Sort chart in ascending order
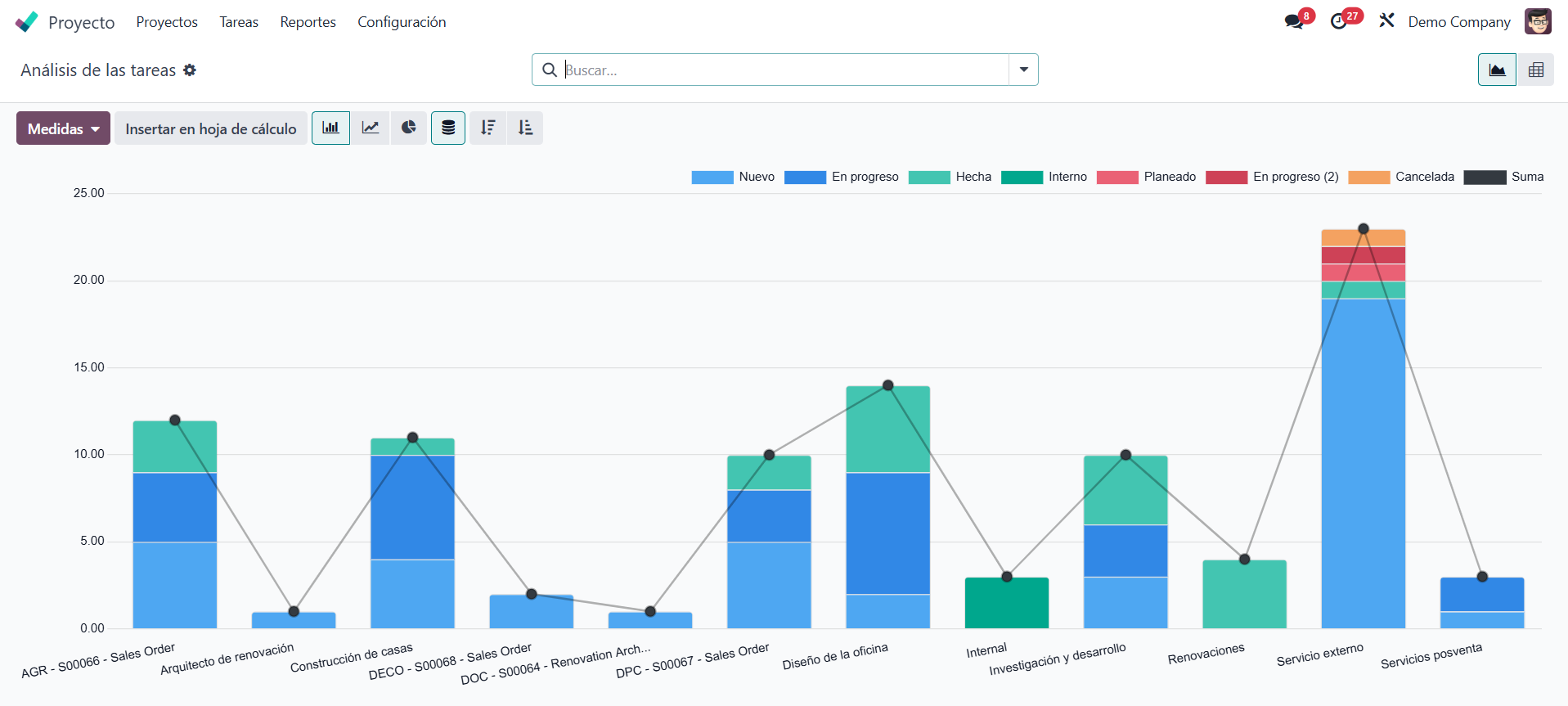The image size is (1568, 706). 525,128
